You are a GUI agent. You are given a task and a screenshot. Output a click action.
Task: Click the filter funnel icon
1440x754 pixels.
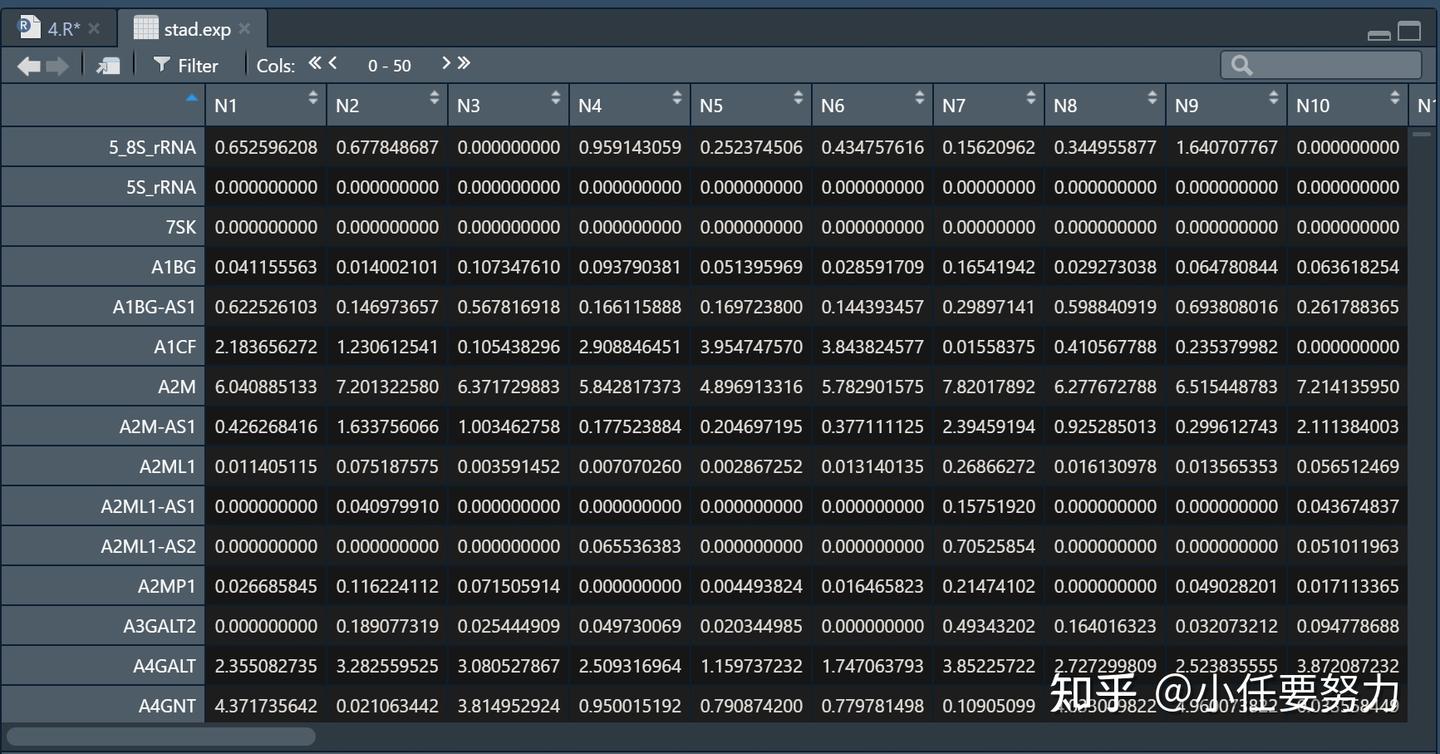(161, 65)
